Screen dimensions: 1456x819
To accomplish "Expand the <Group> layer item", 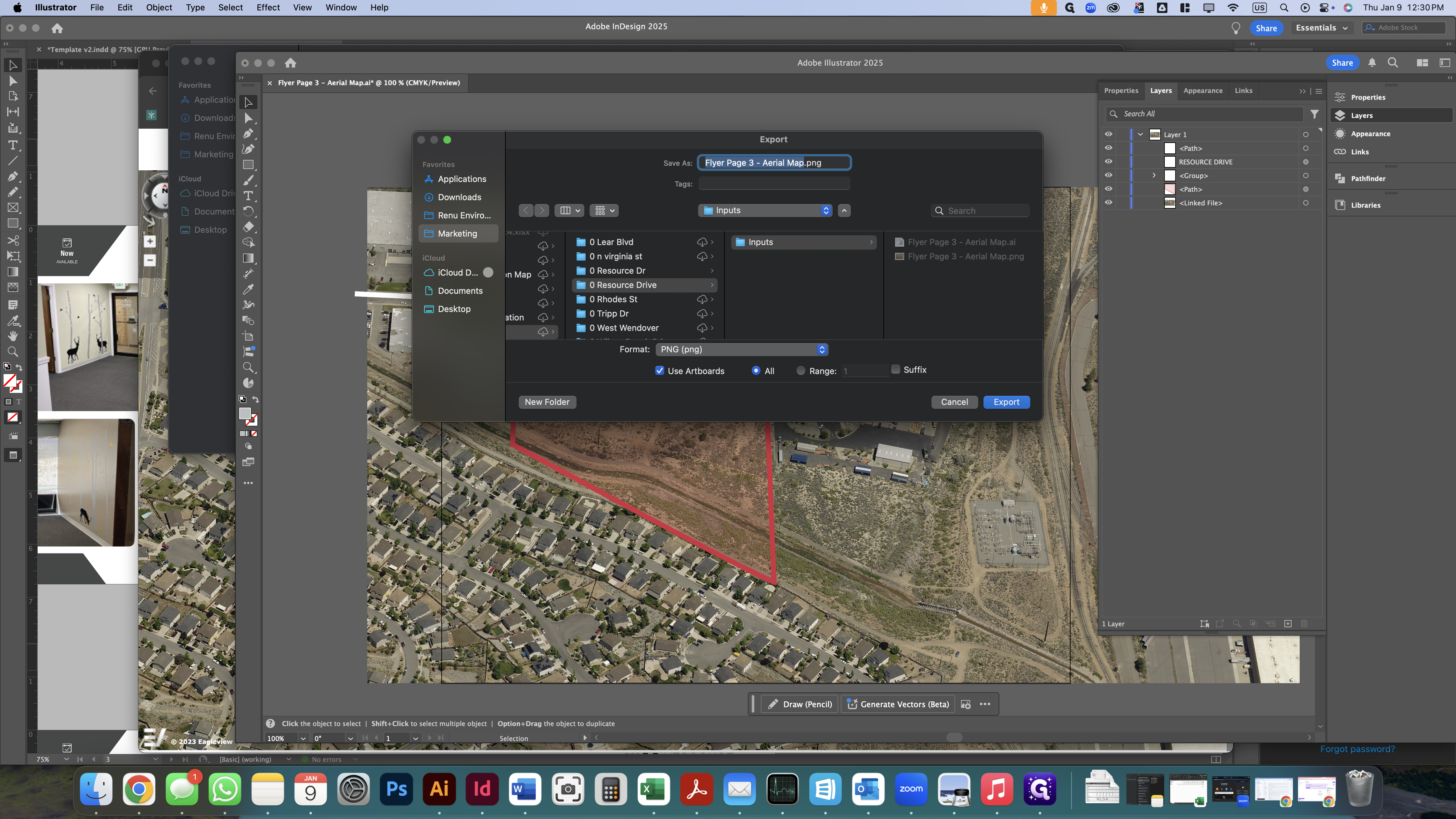I will click(1154, 176).
